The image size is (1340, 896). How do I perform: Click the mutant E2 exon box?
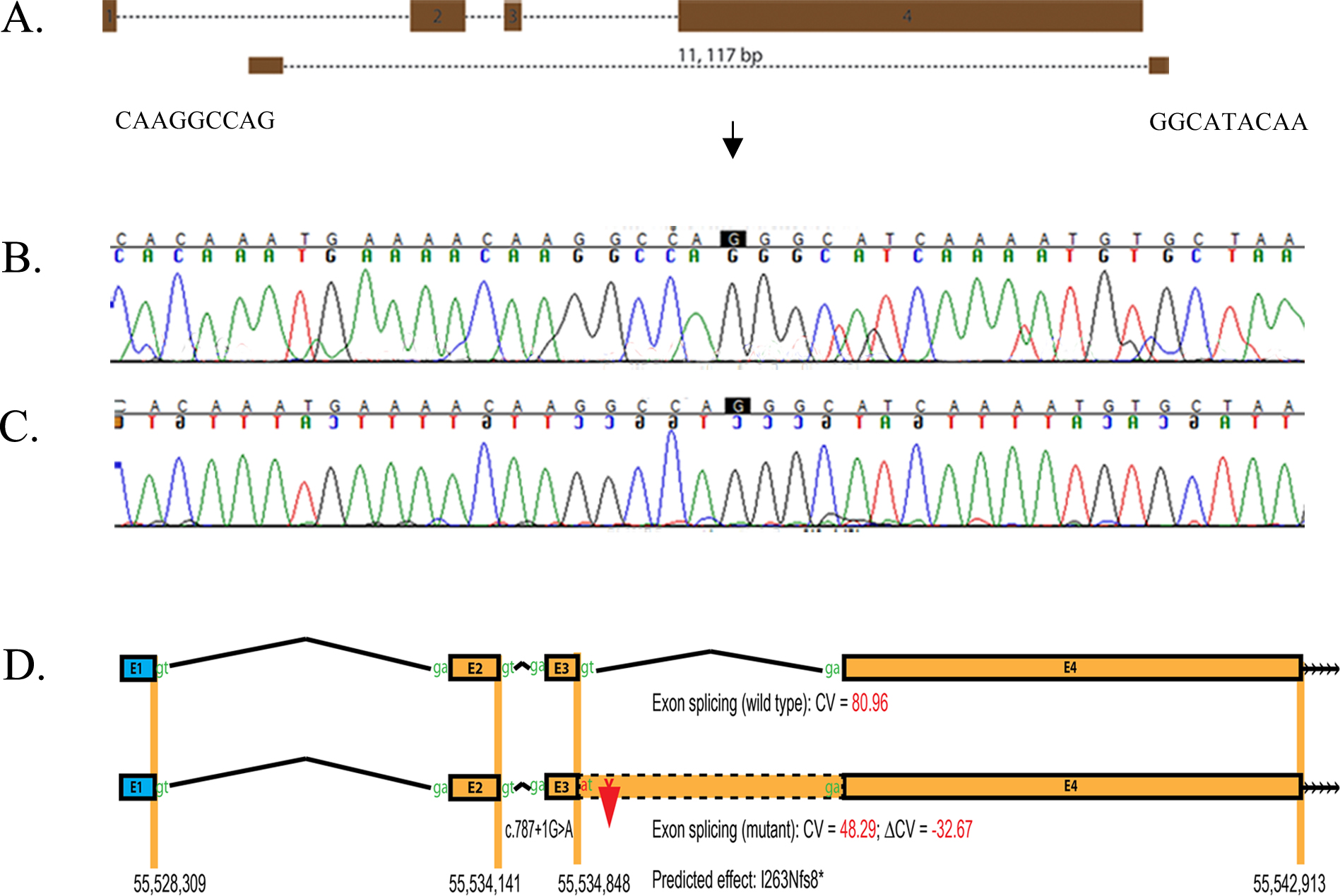click(475, 787)
